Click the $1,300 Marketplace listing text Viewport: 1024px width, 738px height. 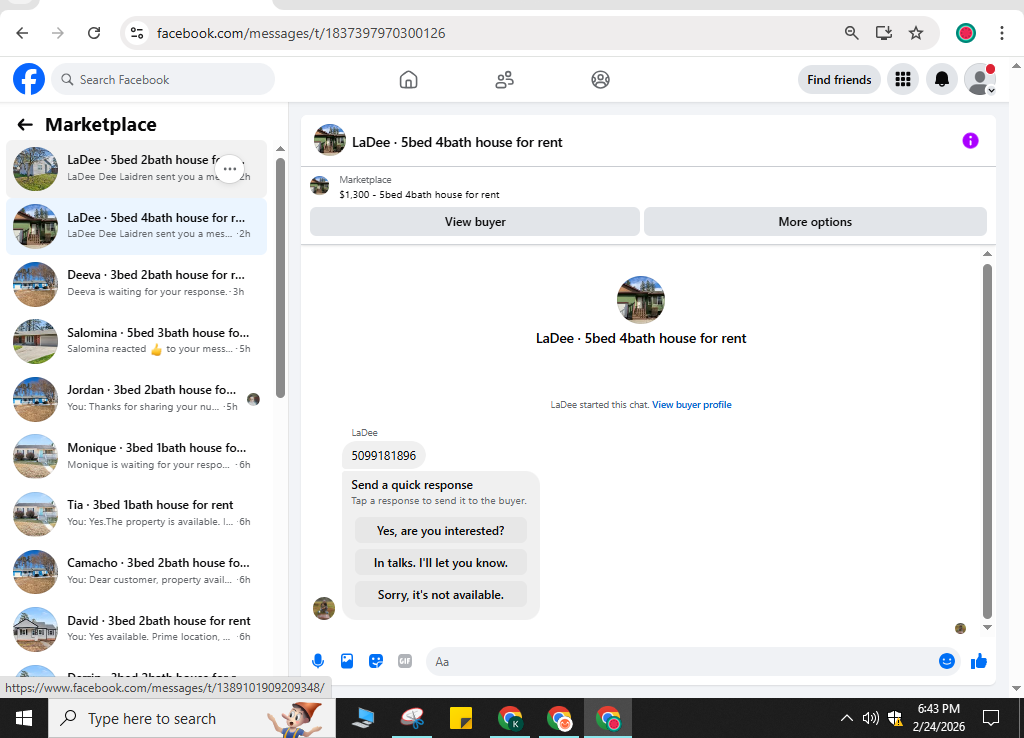[419, 195]
